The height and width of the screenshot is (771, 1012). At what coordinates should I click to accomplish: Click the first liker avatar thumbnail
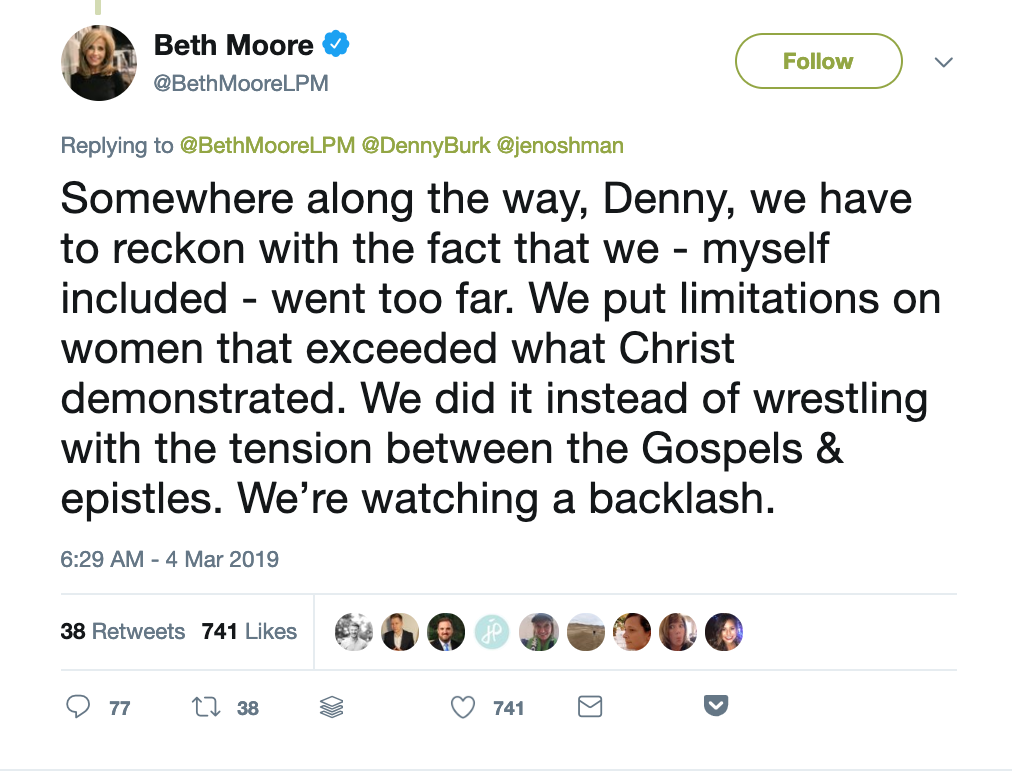(x=354, y=631)
